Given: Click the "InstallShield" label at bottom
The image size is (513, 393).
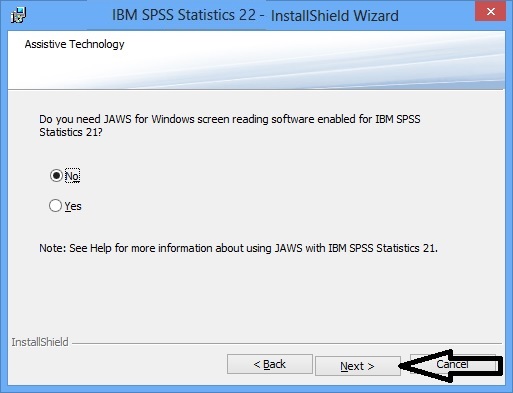Looking at the screenshot, I should [x=40, y=342].
